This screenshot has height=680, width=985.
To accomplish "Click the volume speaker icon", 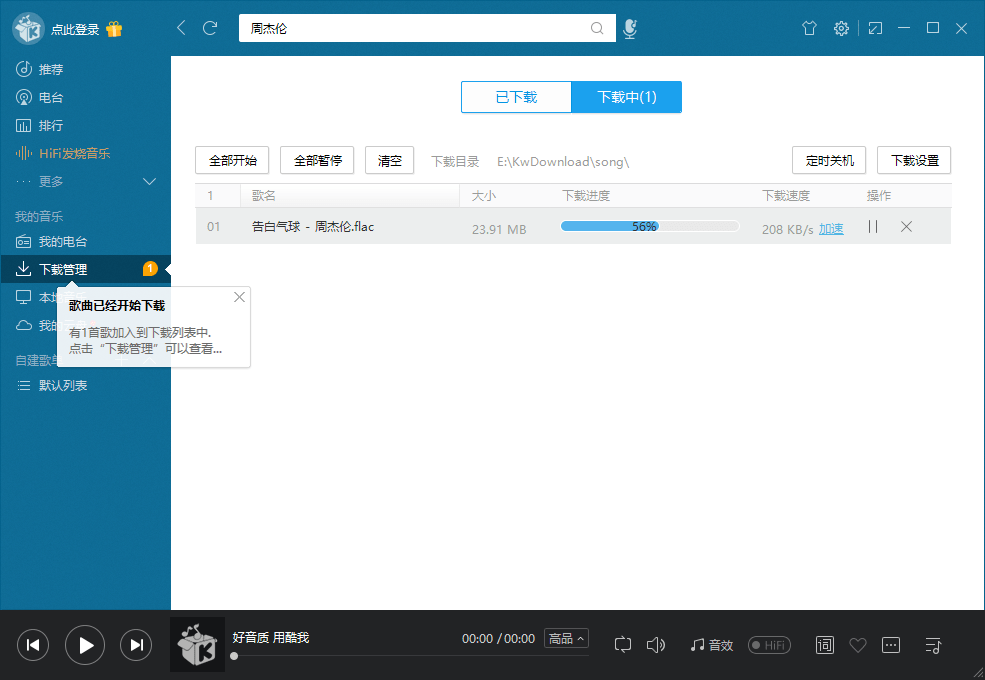I will pos(656,645).
